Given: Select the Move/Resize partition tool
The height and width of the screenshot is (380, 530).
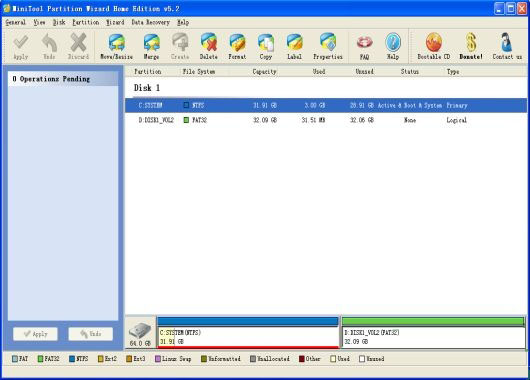Looking at the screenshot, I should (117, 47).
